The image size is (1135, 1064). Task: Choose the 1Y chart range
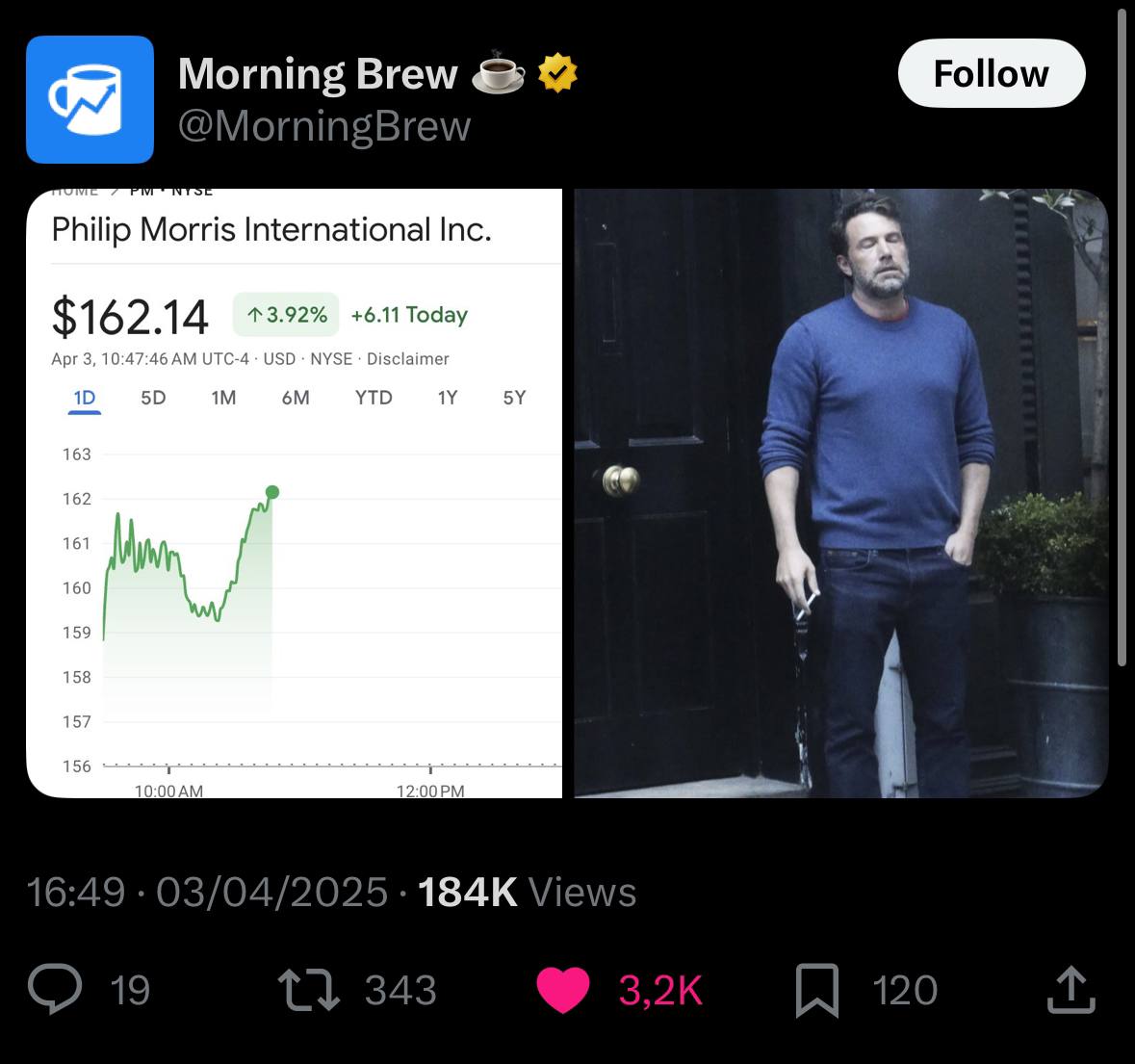click(447, 398)
